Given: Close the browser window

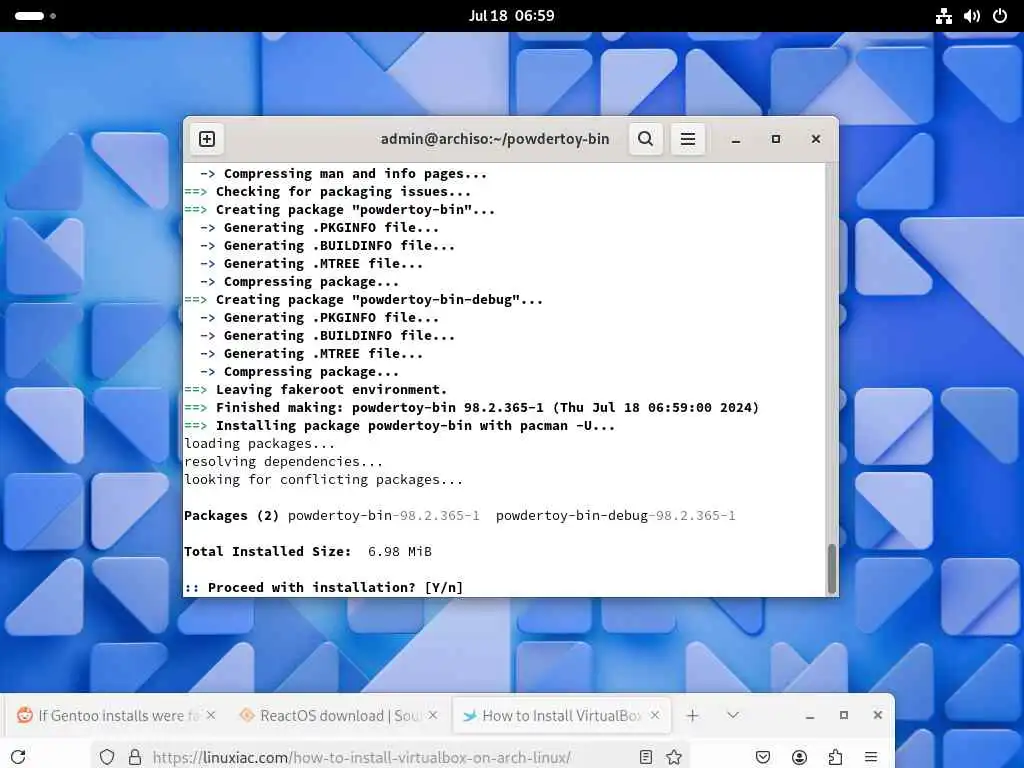Looking at the screenshot, I should 878,716.
